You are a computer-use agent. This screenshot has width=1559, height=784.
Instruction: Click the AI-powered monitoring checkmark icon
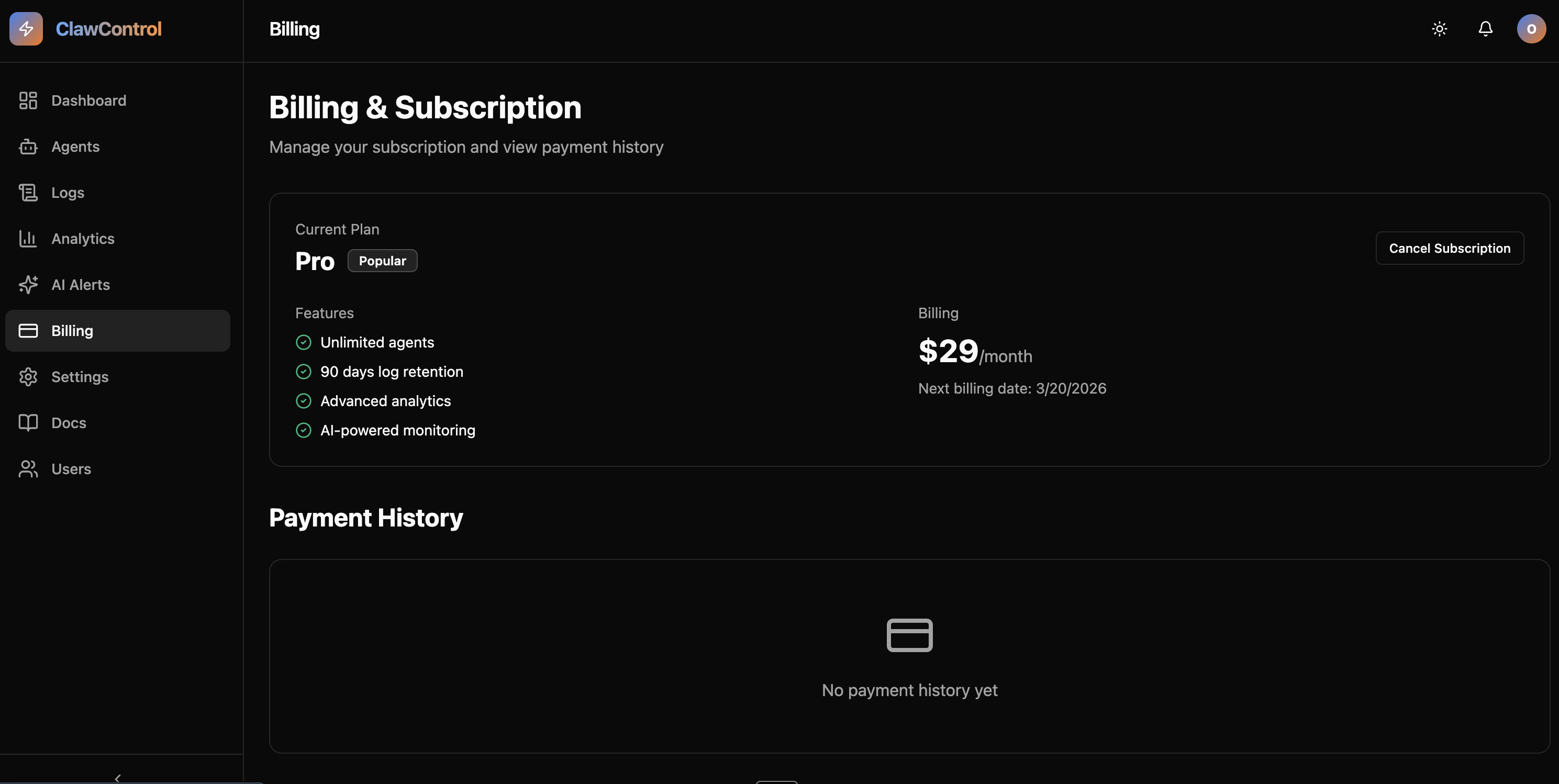(x=303, y=430)
